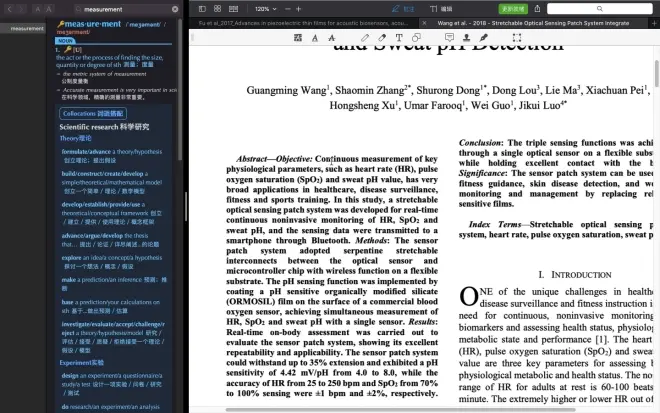Click the word 'Conclusion' in PDF
The width and height of the screenshot is (660, 413).
[480, 143]
